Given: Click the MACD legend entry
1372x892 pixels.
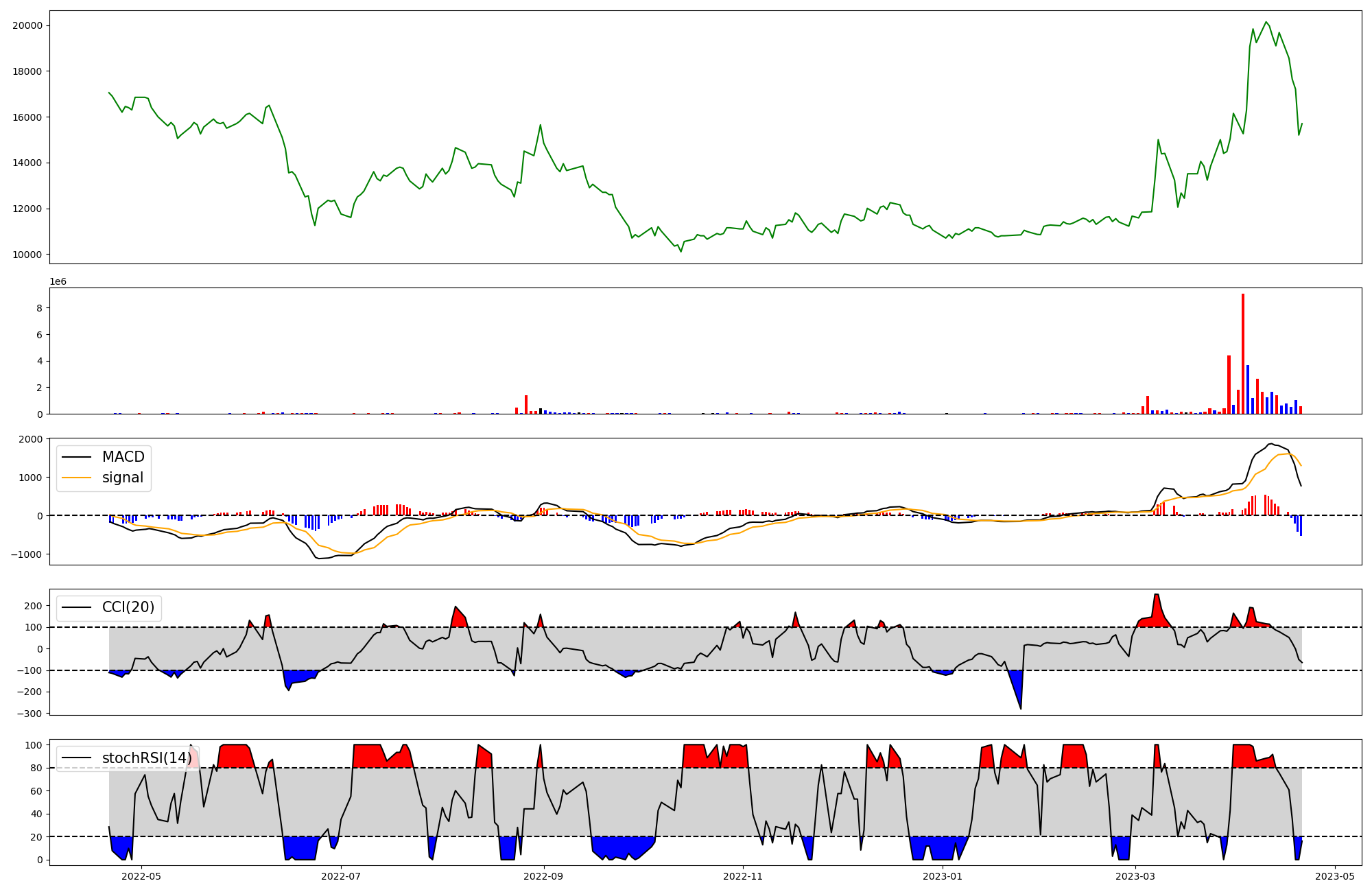Looking at the screenshot, I should (x=122, y=457).
